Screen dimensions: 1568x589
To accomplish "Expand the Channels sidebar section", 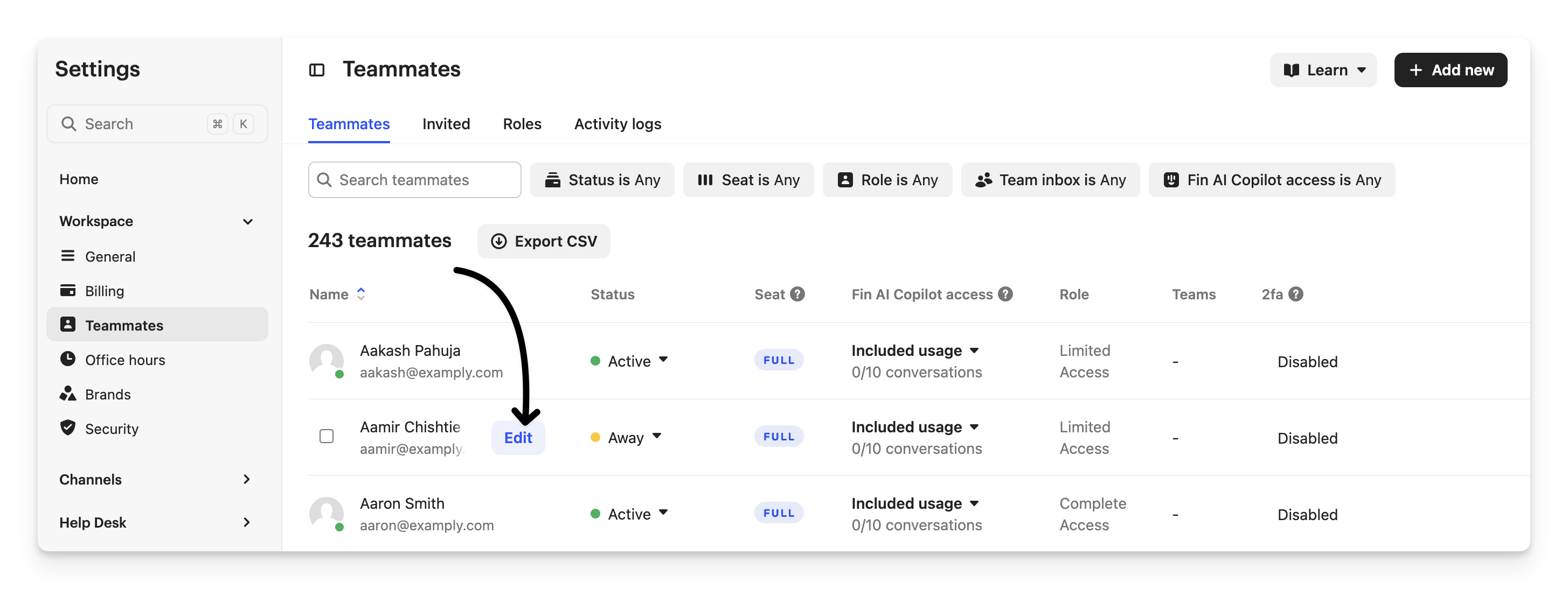I will [247, 480].
